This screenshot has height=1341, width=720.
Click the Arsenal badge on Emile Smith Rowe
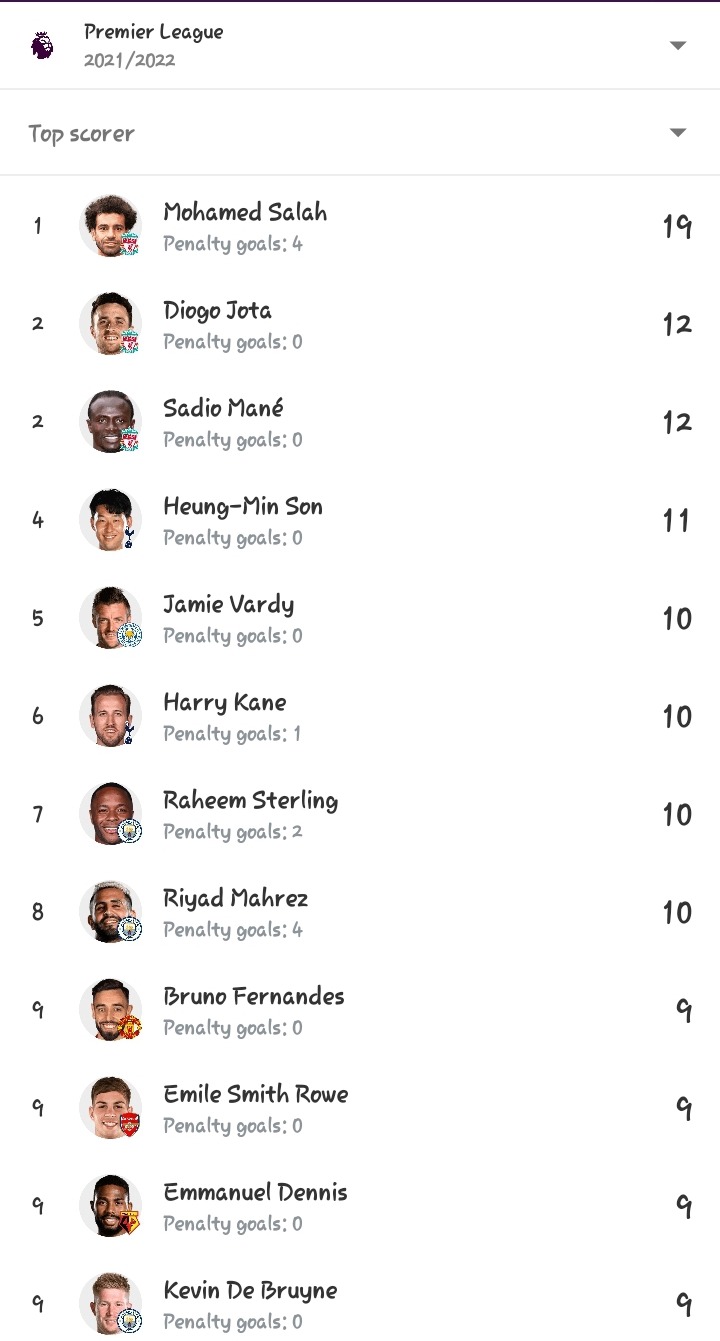click(x=130, y=1124)
